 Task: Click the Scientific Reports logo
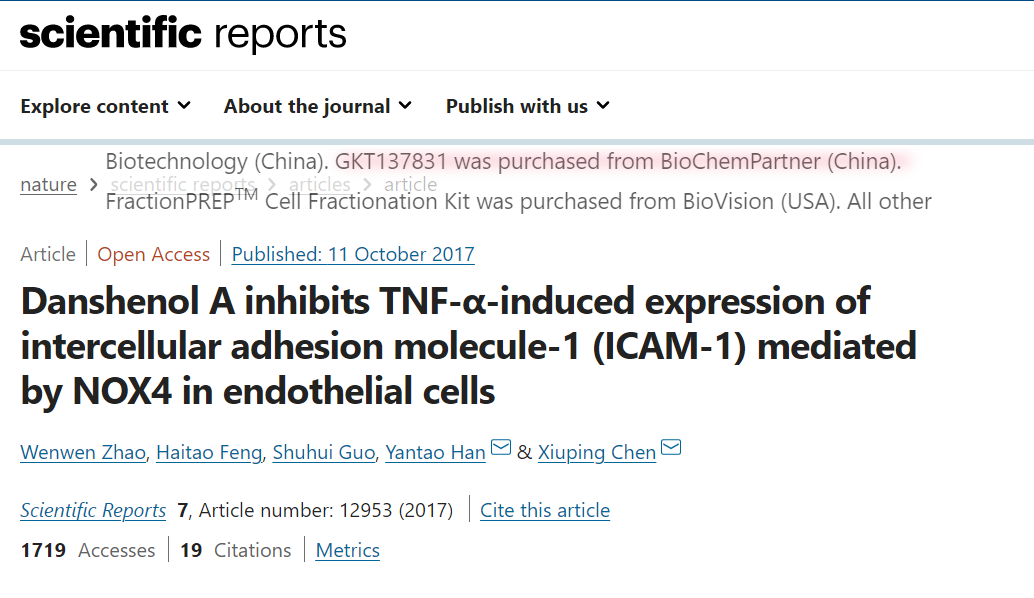[183, 34]
